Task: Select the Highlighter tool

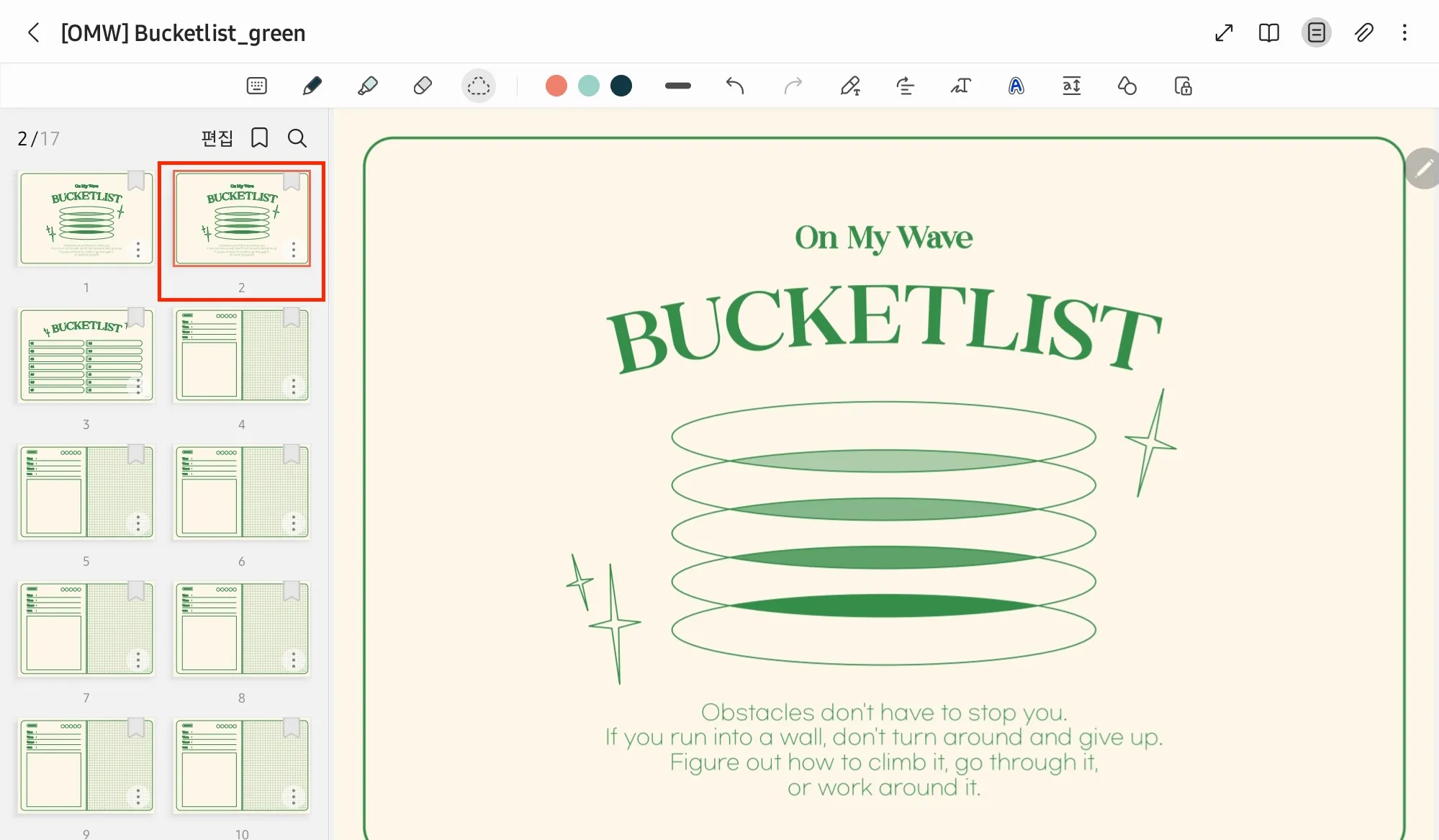Action: 367,86
